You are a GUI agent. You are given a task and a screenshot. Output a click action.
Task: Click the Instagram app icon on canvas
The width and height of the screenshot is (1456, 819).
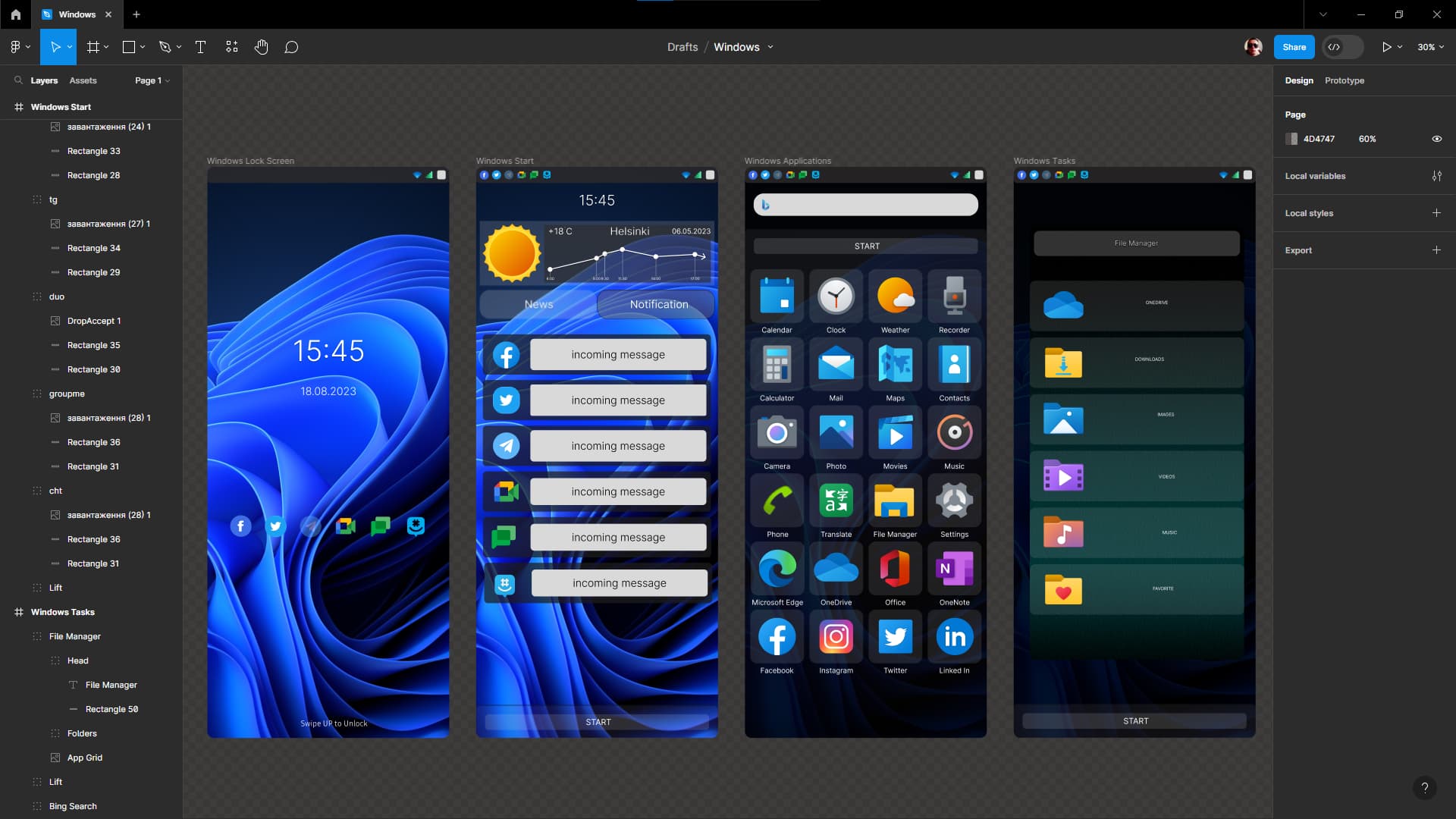(836, 637)
